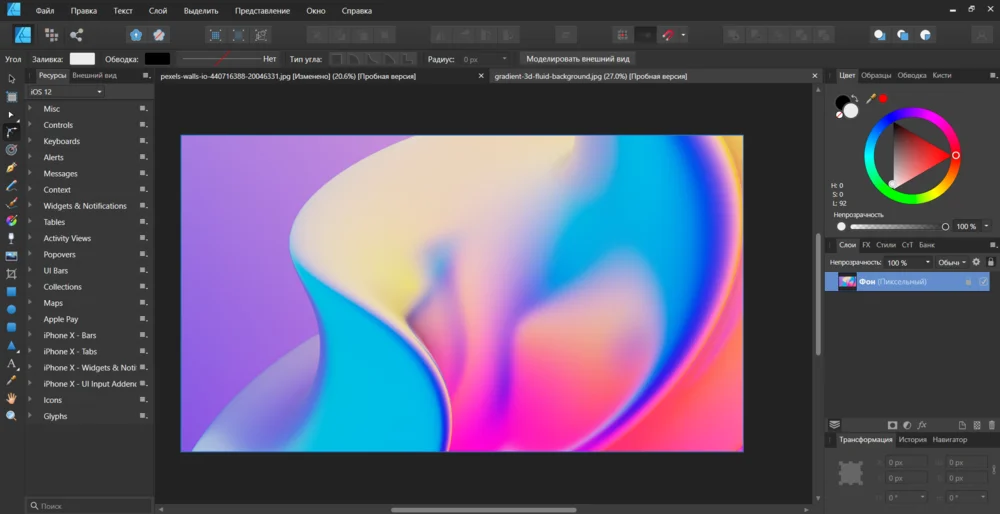Expand the Keyboards assets group
Image resolution: width=1000 pixels, height=514 pixels.
tap(30, 141)
